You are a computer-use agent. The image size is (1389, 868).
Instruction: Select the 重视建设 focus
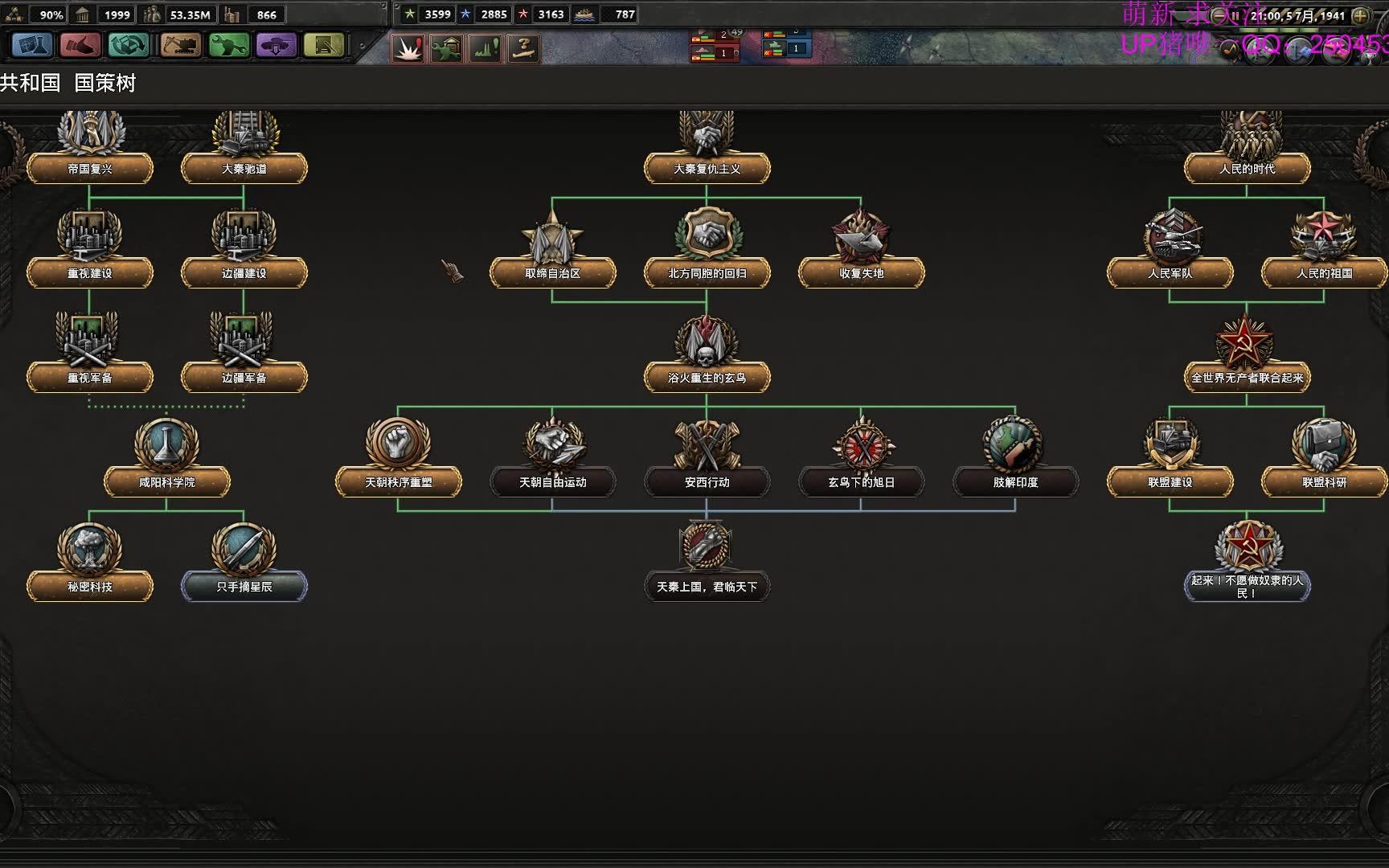pyautogui.click(x=90, y=272)
